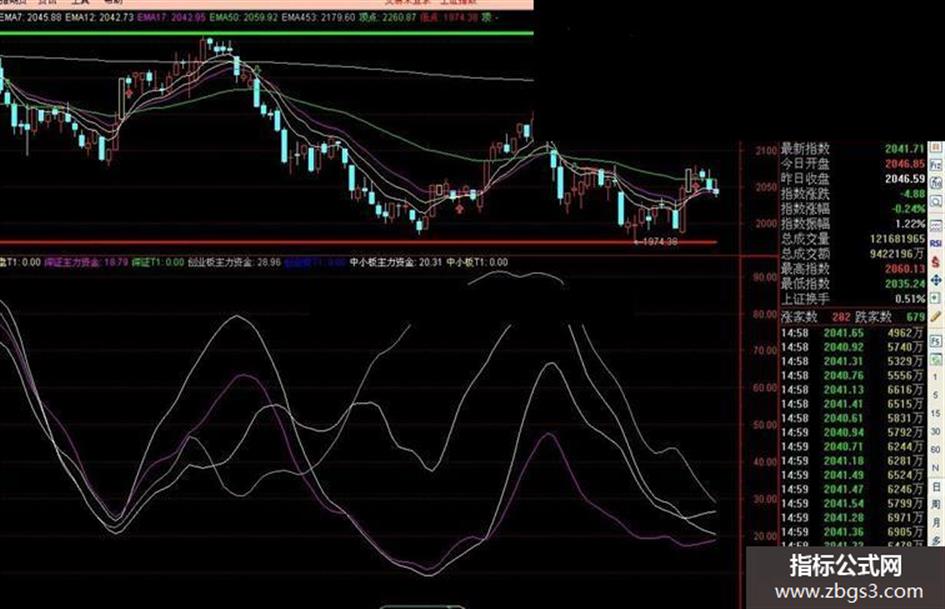Select the pencil drawing tool

[936, 316]
